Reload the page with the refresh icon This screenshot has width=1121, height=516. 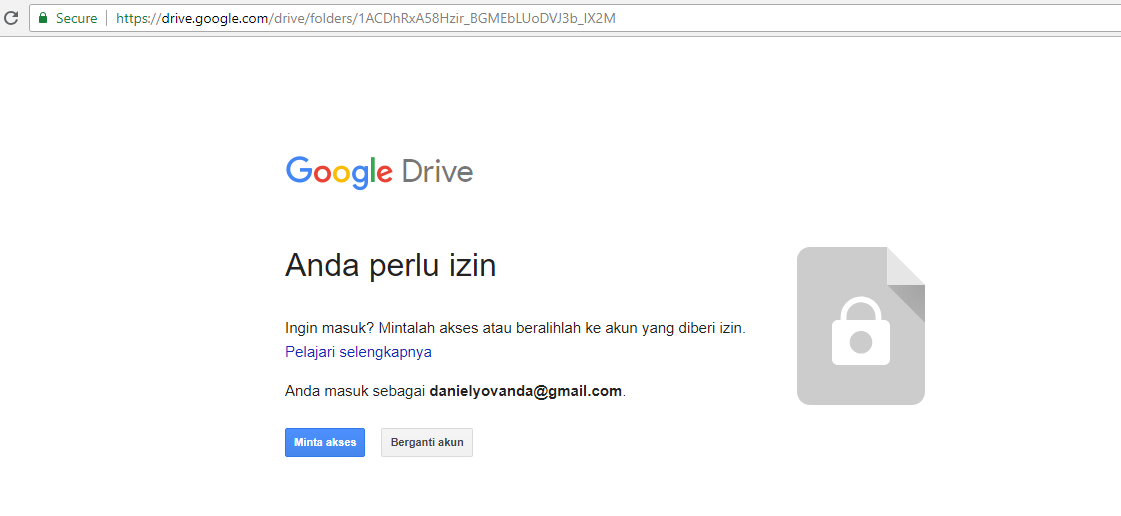(x=10, y=19)
